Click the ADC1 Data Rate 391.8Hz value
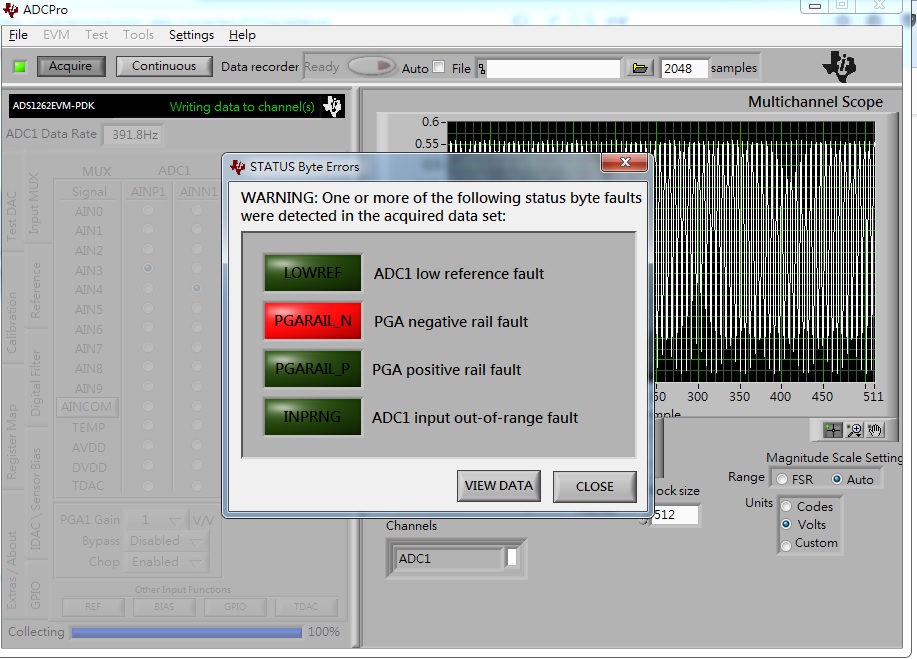917x659 pixels. pos(135,134)
